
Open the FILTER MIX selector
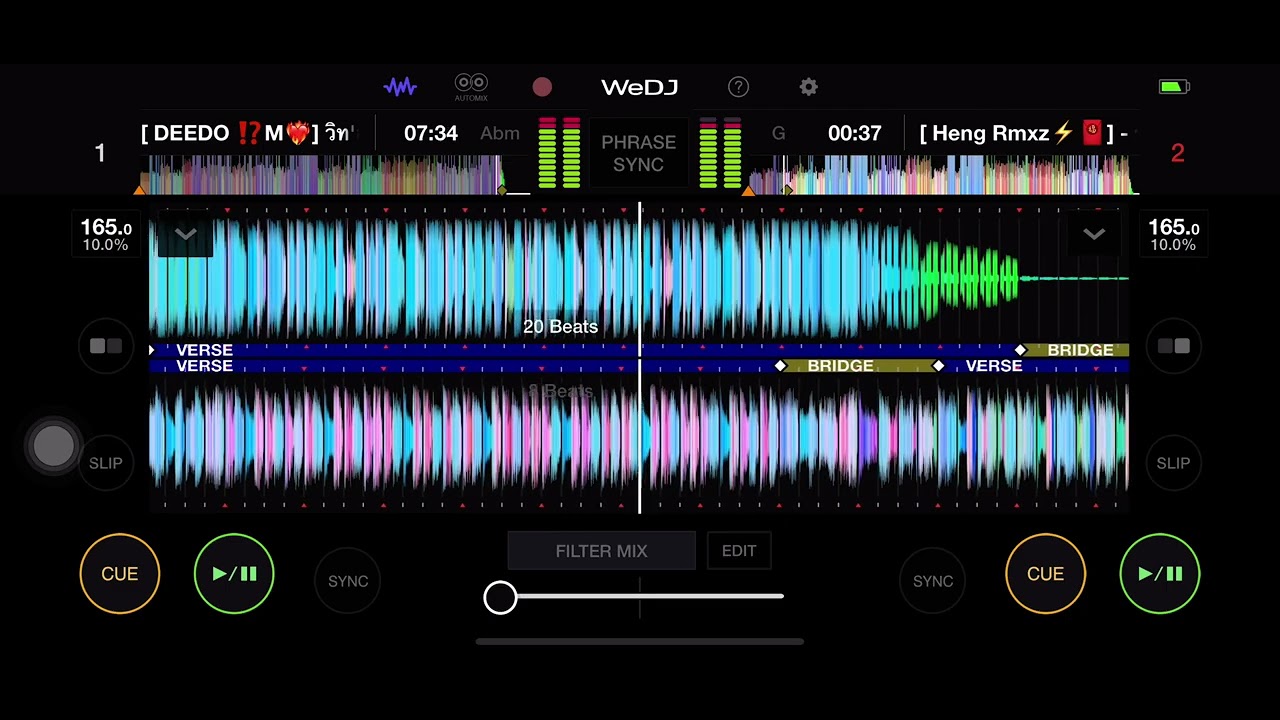pyautogui.click(x=601, y=551)
